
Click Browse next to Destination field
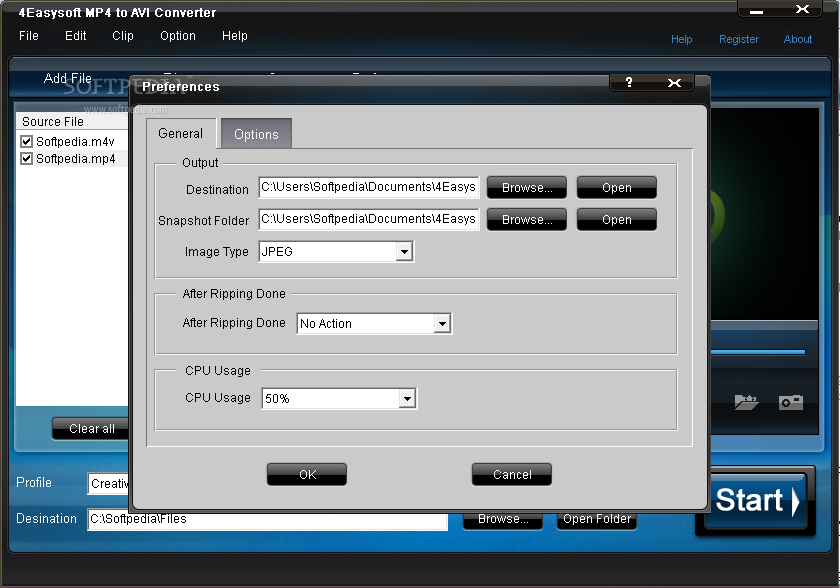tap(527, 187)
